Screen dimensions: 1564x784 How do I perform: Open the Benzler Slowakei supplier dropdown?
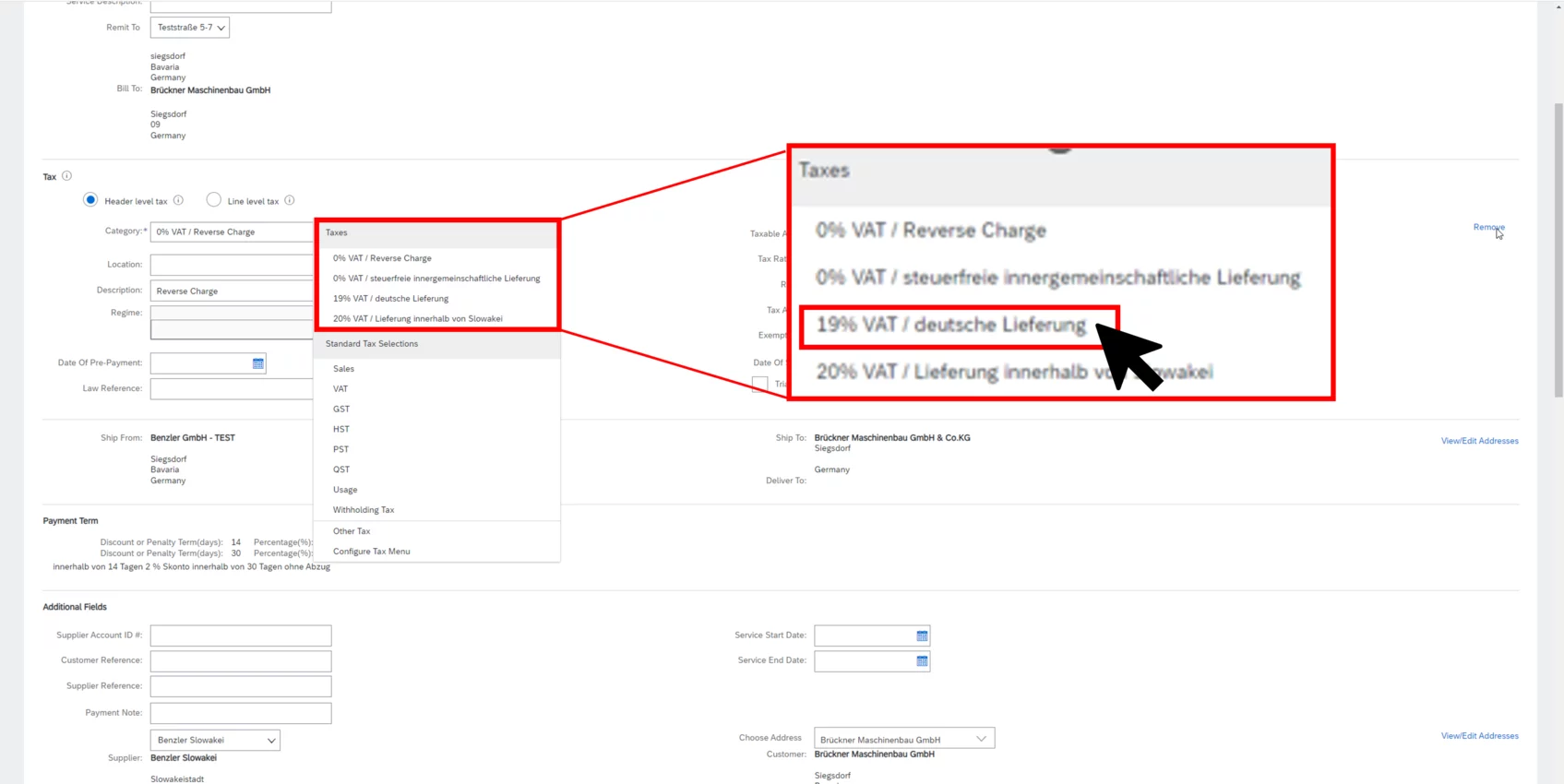[x=215, y=740]
